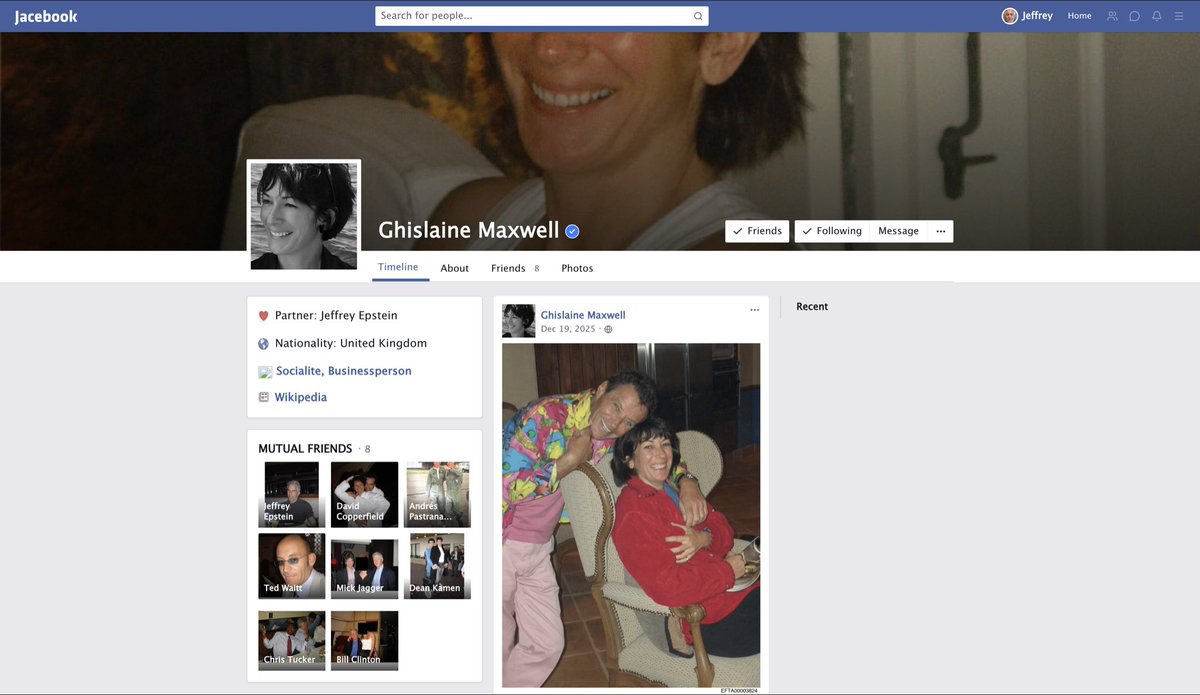
Task: Click the globe icon next to Nationality
Action: coord(264,344)
